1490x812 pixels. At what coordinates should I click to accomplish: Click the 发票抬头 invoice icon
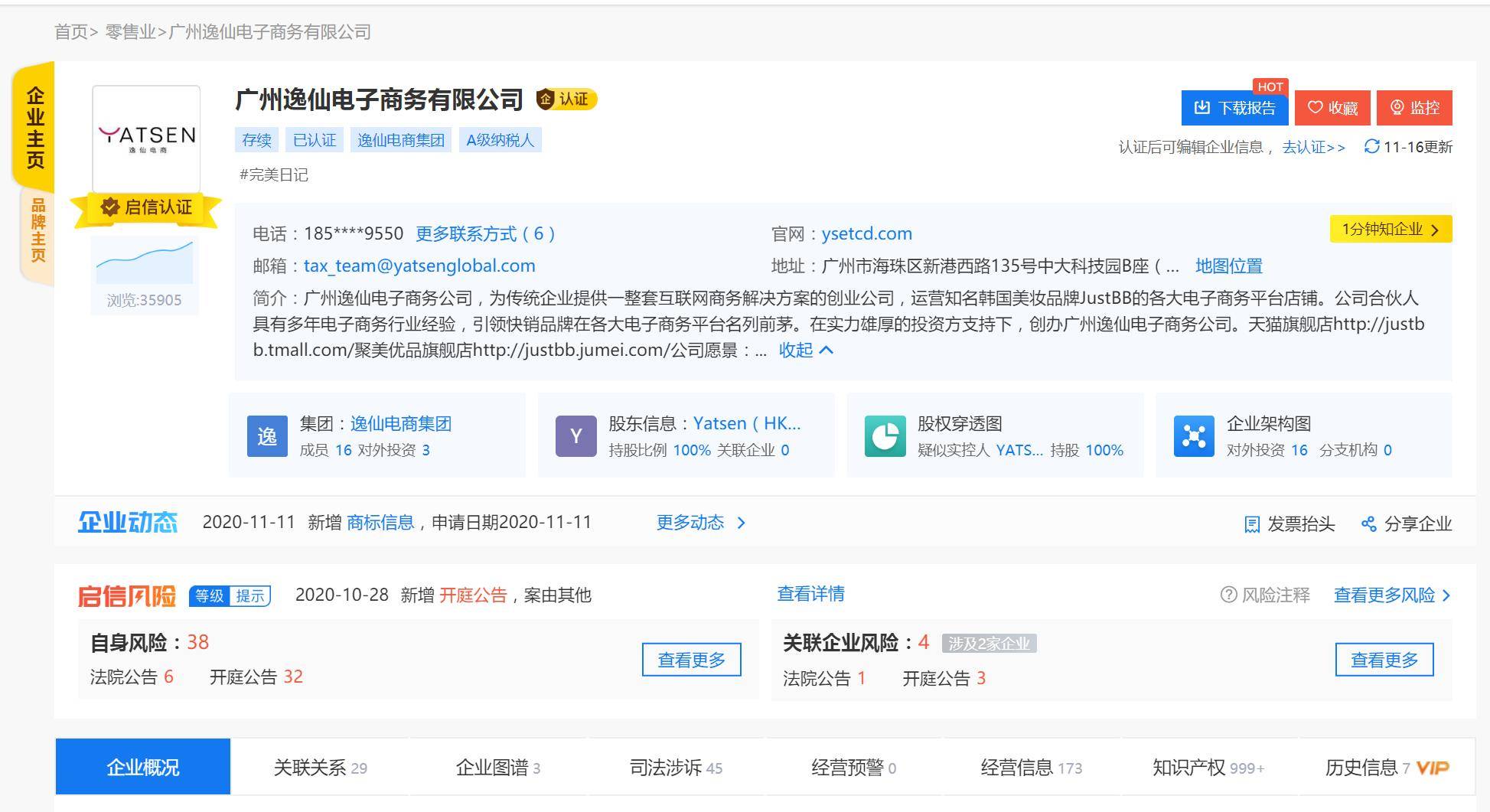[x=1252, y=523]
